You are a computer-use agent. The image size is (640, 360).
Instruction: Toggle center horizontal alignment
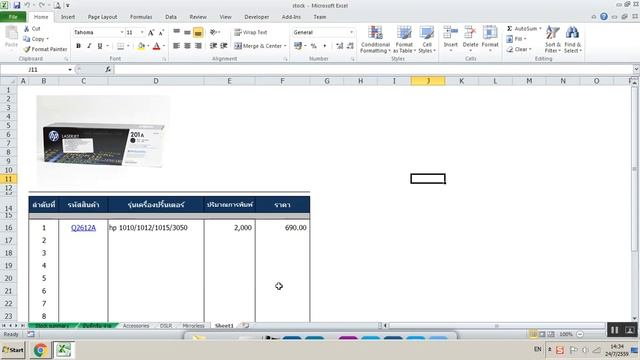click(187, 46)
